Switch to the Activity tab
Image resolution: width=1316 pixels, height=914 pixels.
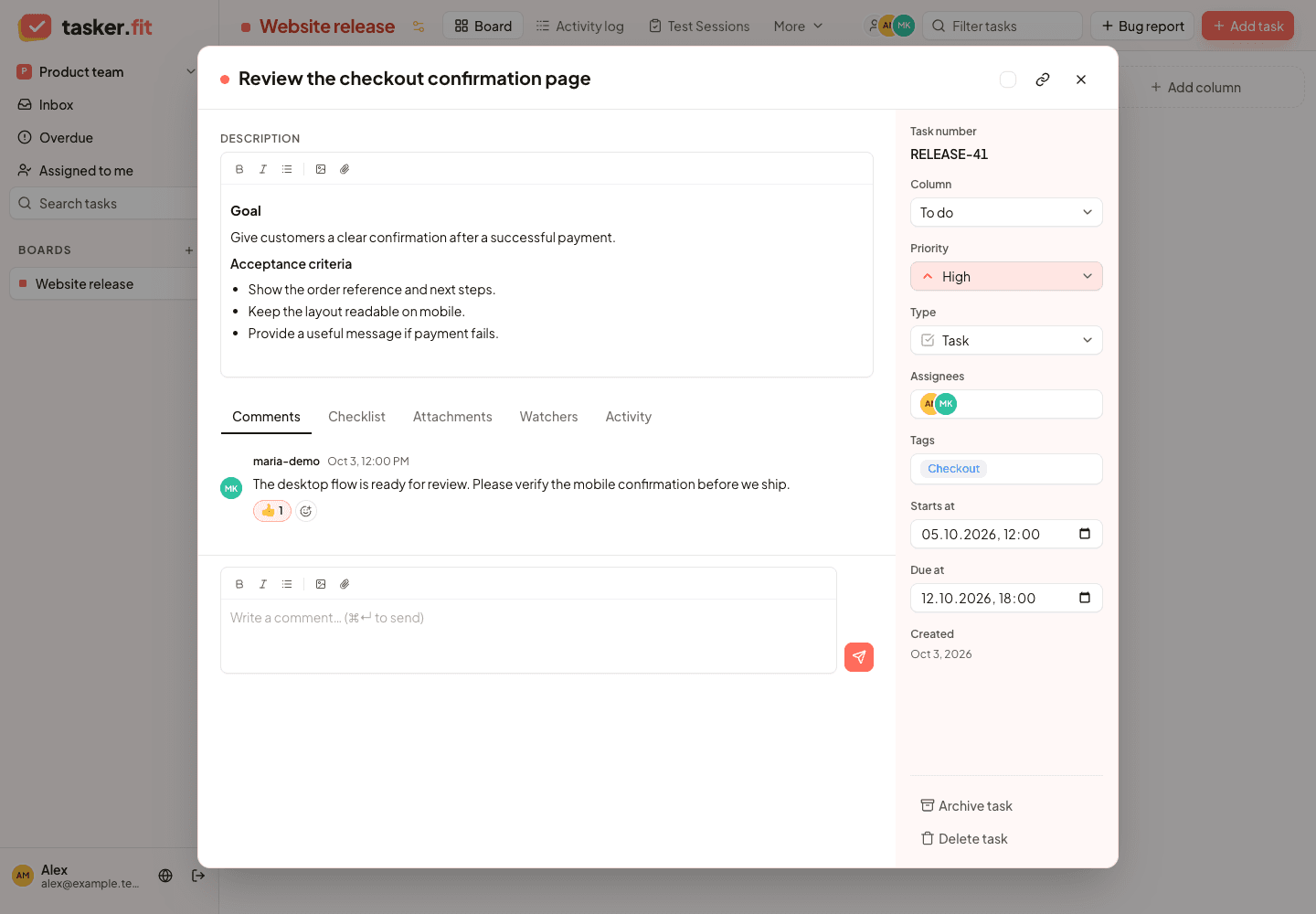[629, 417]
